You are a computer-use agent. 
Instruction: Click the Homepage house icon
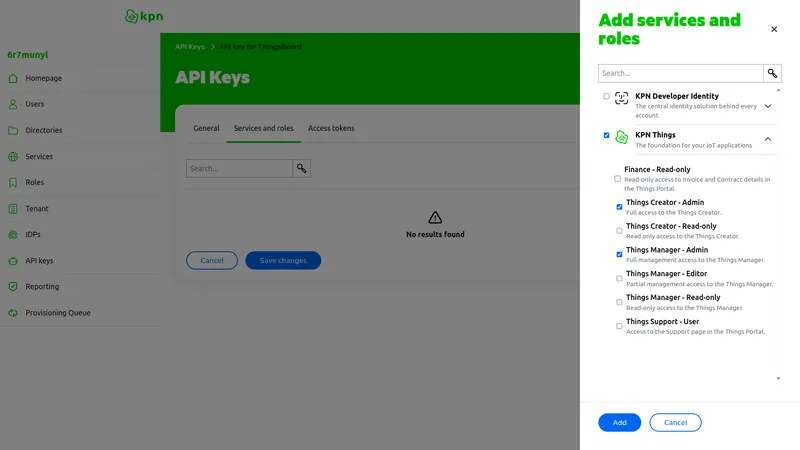tap(13, 78)
